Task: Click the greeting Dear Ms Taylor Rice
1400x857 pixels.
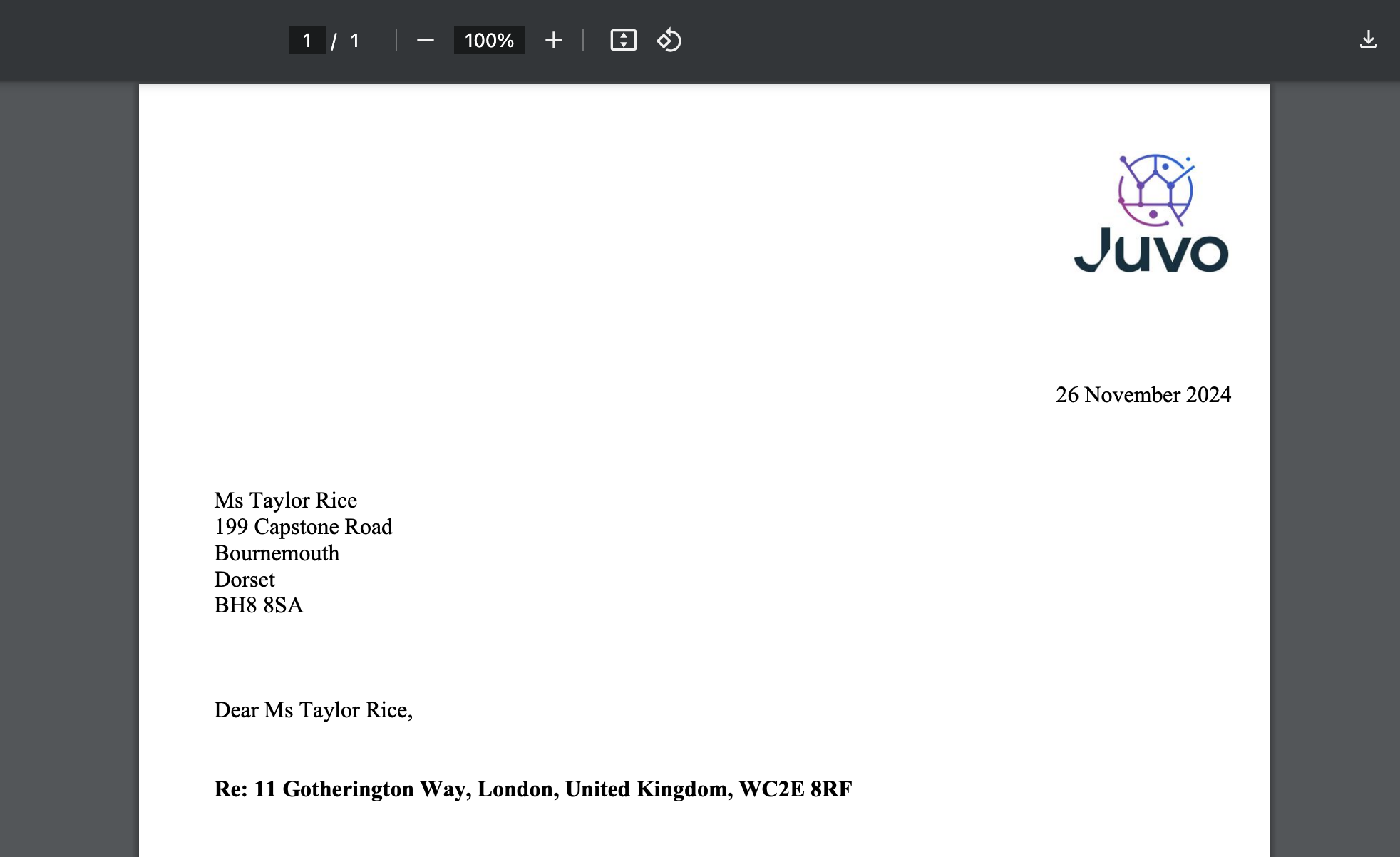Action: coord(314,709)
